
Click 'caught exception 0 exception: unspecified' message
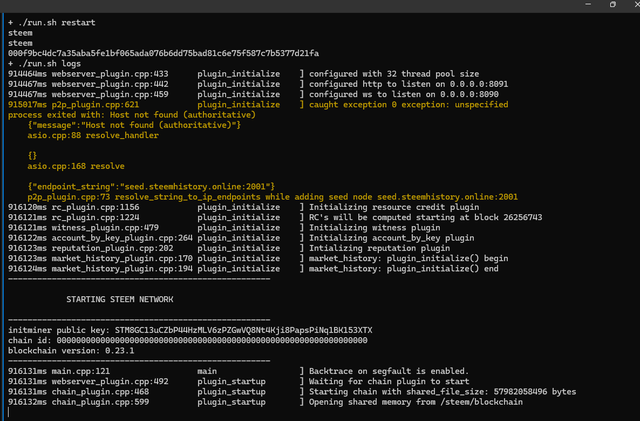pyautogui.click(x=408, y=105)
